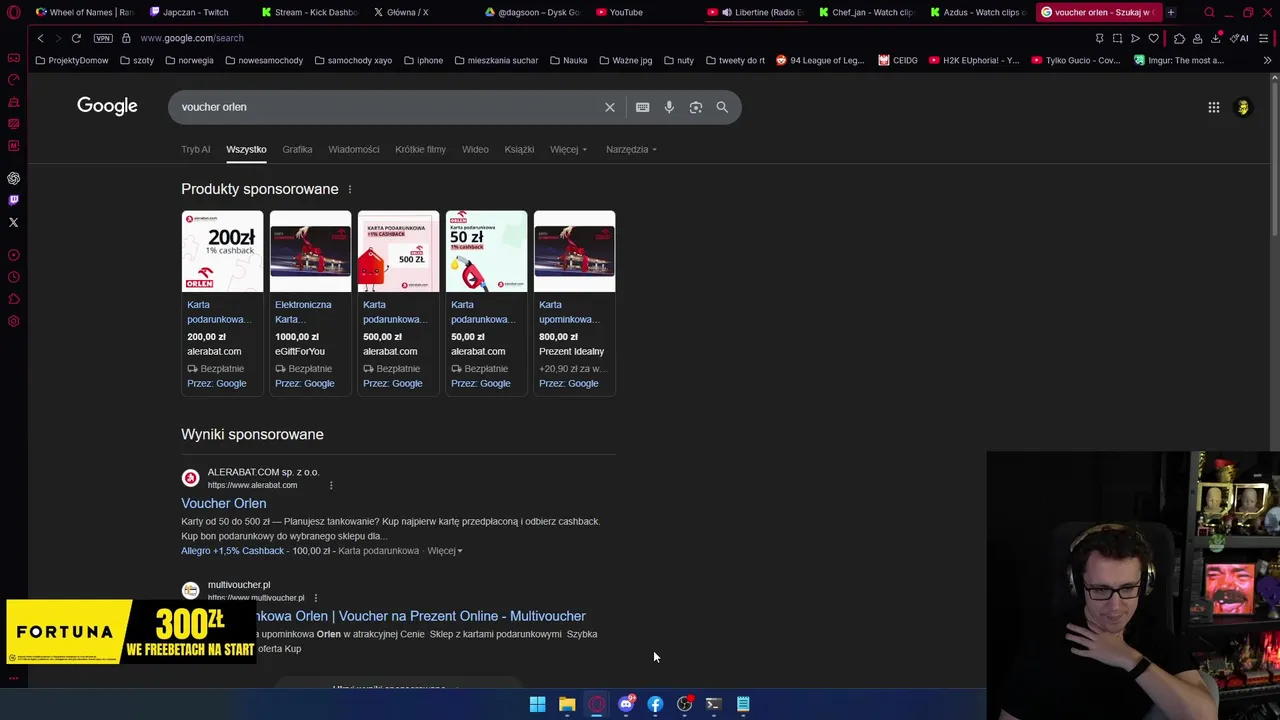Go back to previous page
Image resolution: width=1280 pixels, height=720 pixels.
click(x=40, y=38)
